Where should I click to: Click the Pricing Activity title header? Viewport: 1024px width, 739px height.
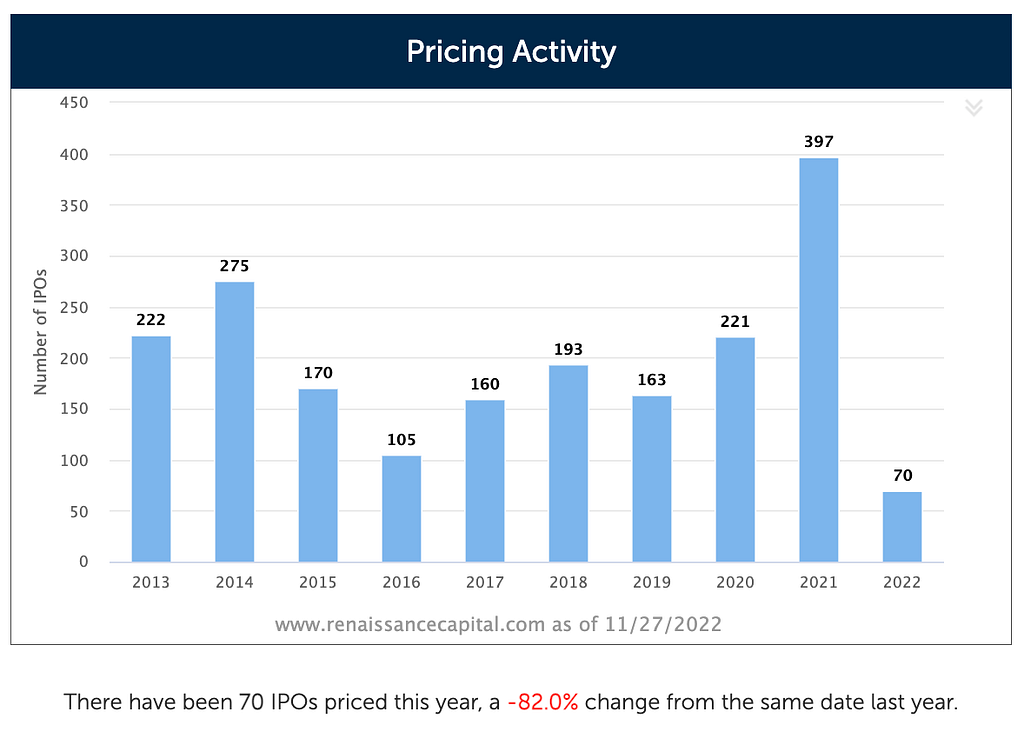click(511, 52)
